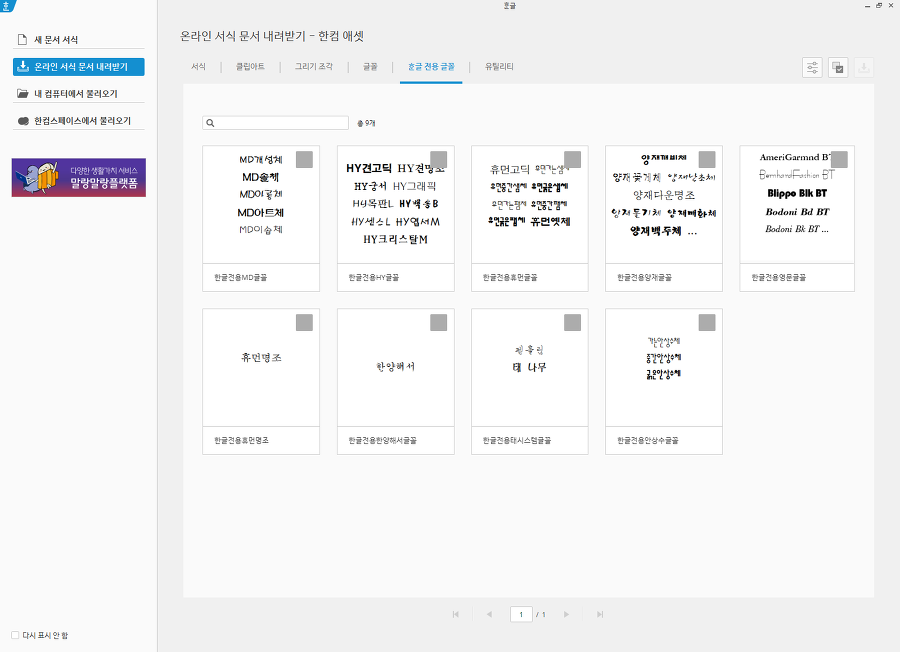Click the page number field showing 1
This screenshot has height=652, width=900.
point(521,614)
